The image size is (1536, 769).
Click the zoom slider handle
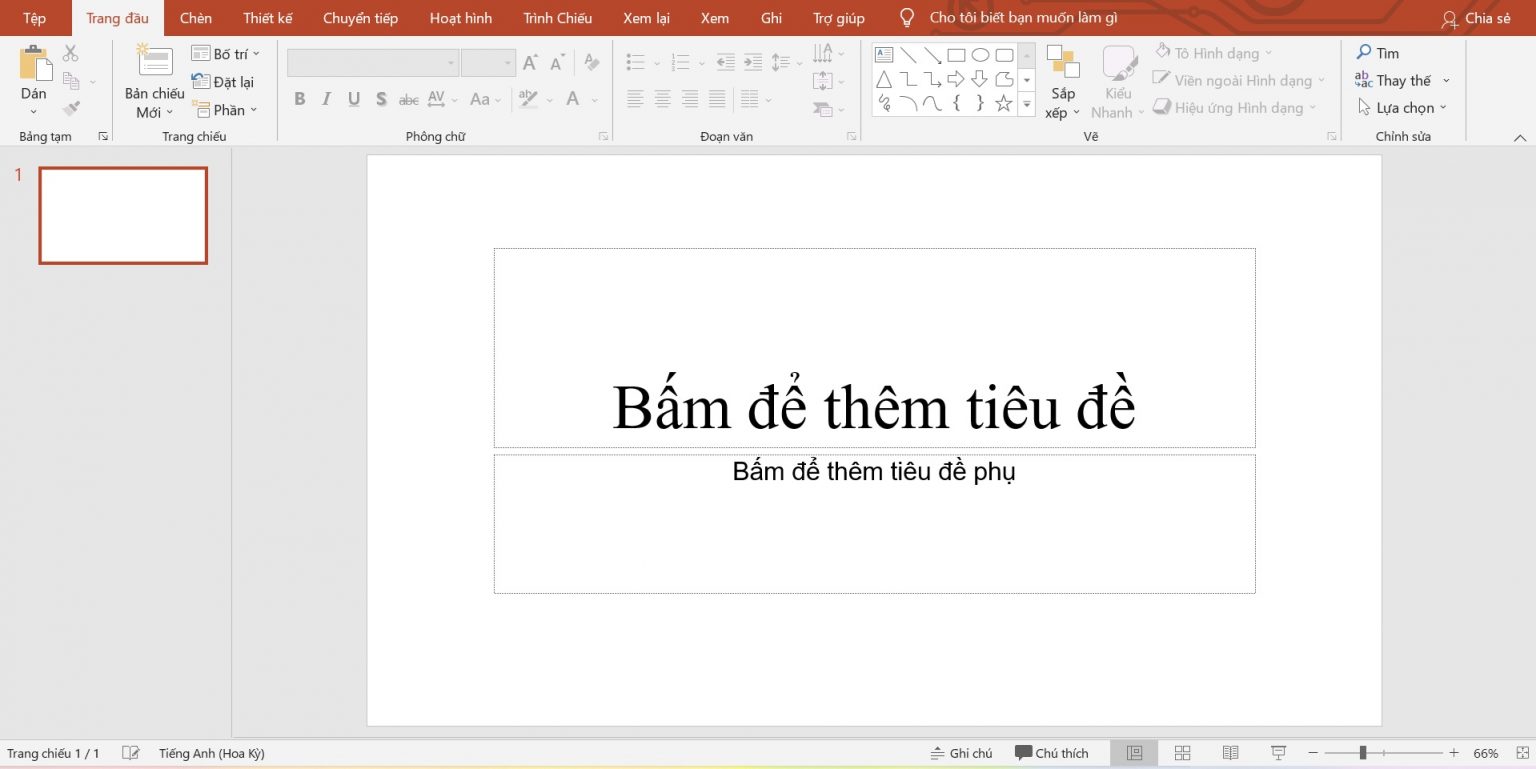(1362, 753)
